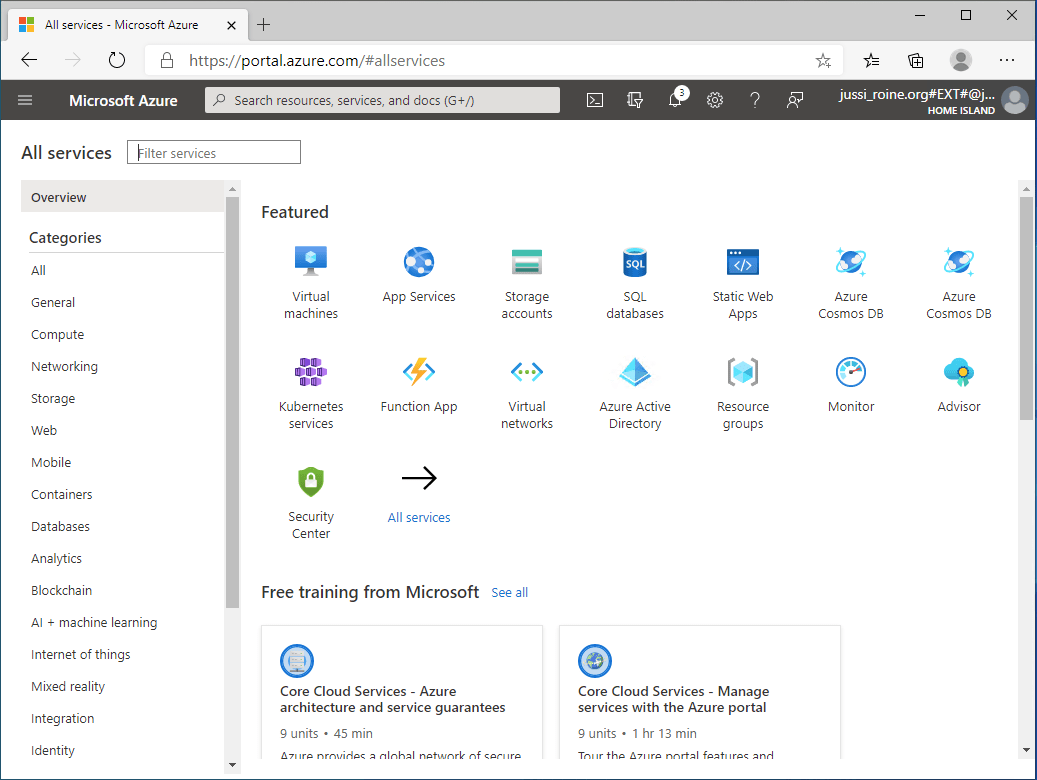Open portal Settings gear
Screen dimensions: 1037x780
(x=715, y=101)
